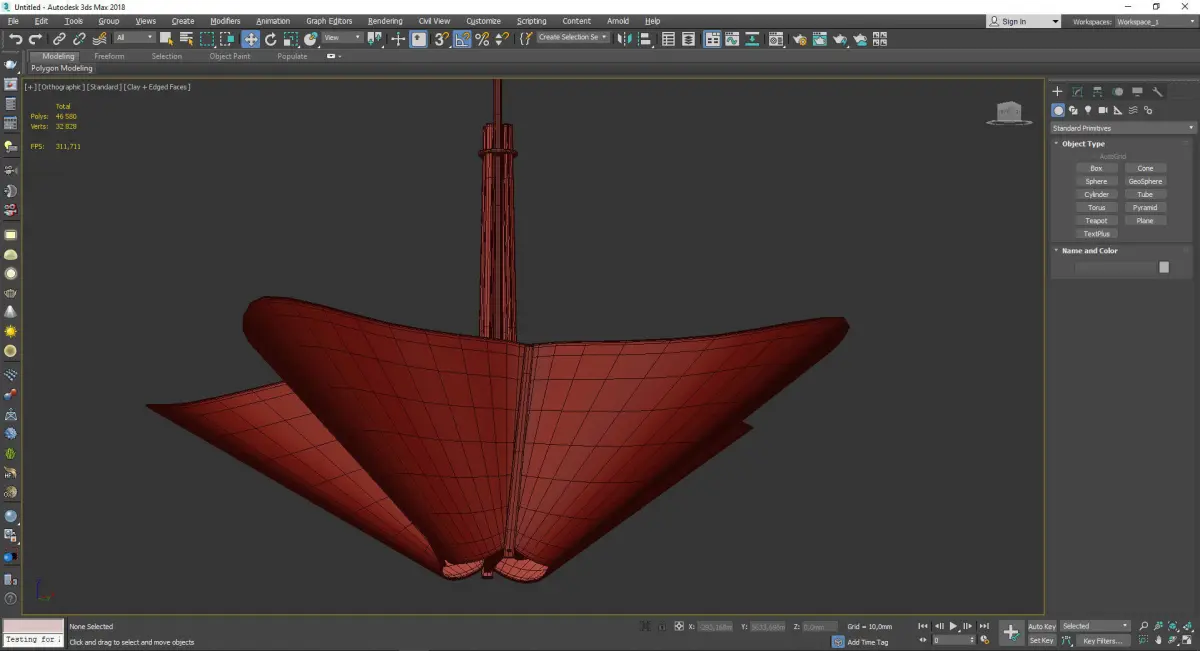
Task: Open the Standard Primitives category dropdown
Action: (1122, 128)
